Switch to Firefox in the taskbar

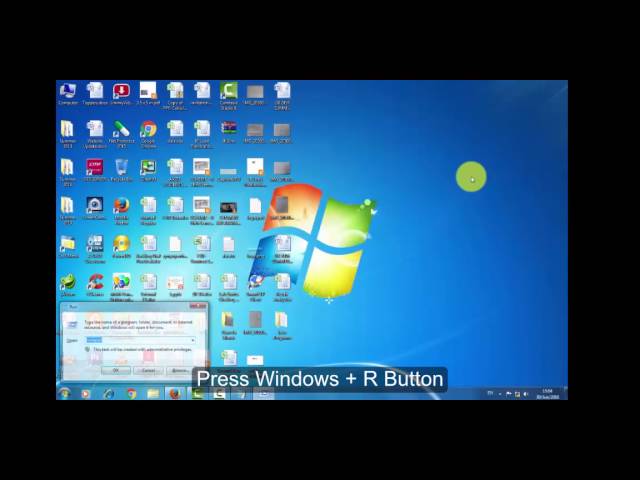coord(175,394)
